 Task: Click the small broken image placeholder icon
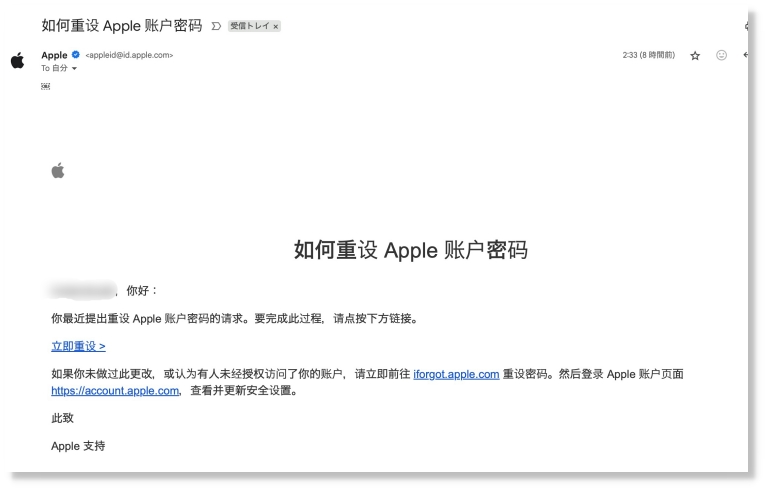(x=45, y=87)
